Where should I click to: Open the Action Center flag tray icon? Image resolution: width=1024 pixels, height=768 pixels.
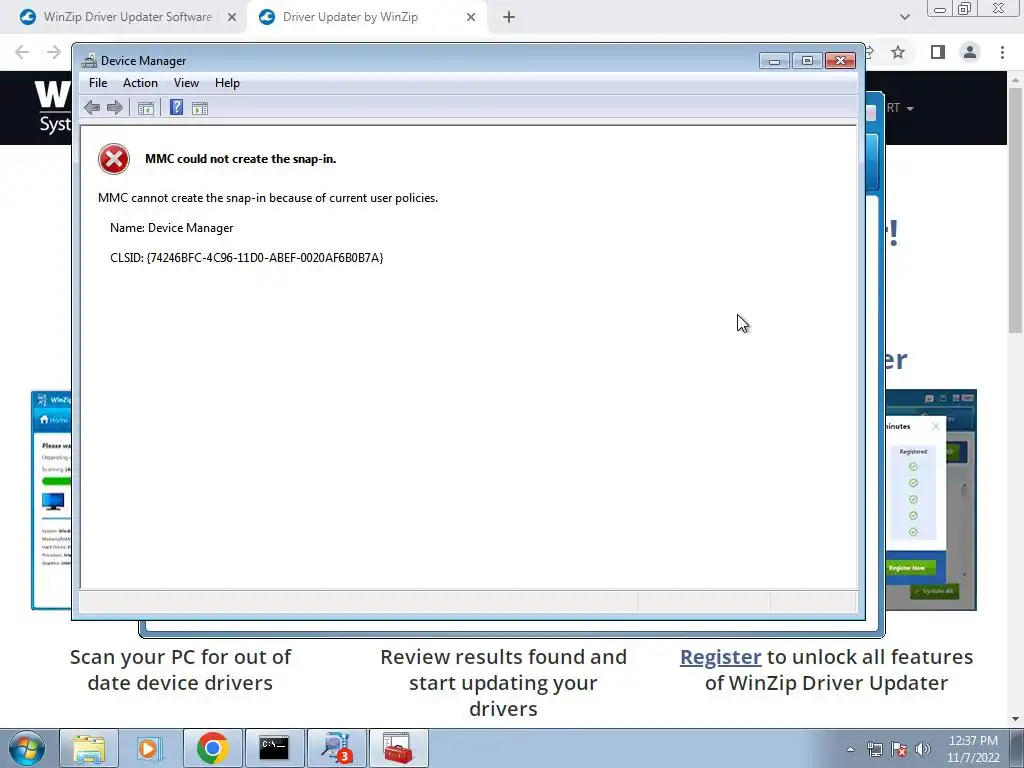(899, 749)
